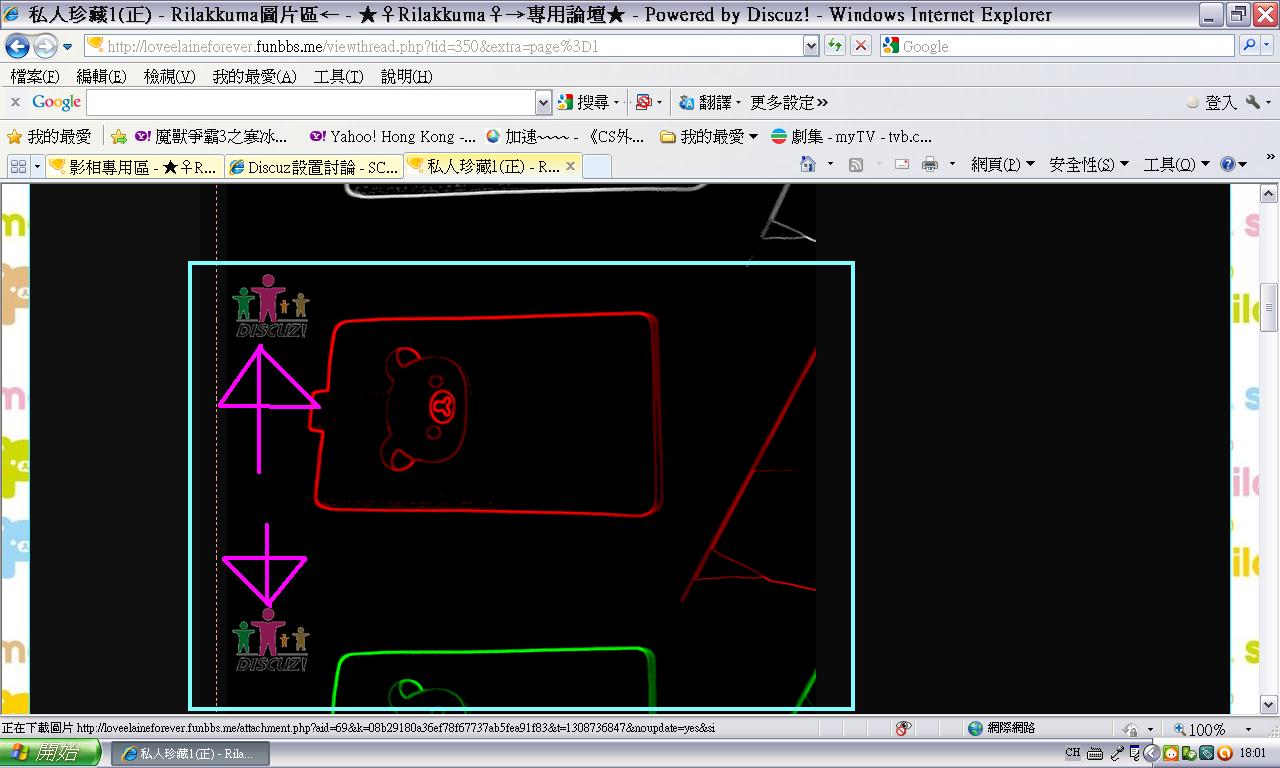Click the Google Toolbar search input
The height and width of the screenshot is (768, 1280).
(x=311, y=102)
